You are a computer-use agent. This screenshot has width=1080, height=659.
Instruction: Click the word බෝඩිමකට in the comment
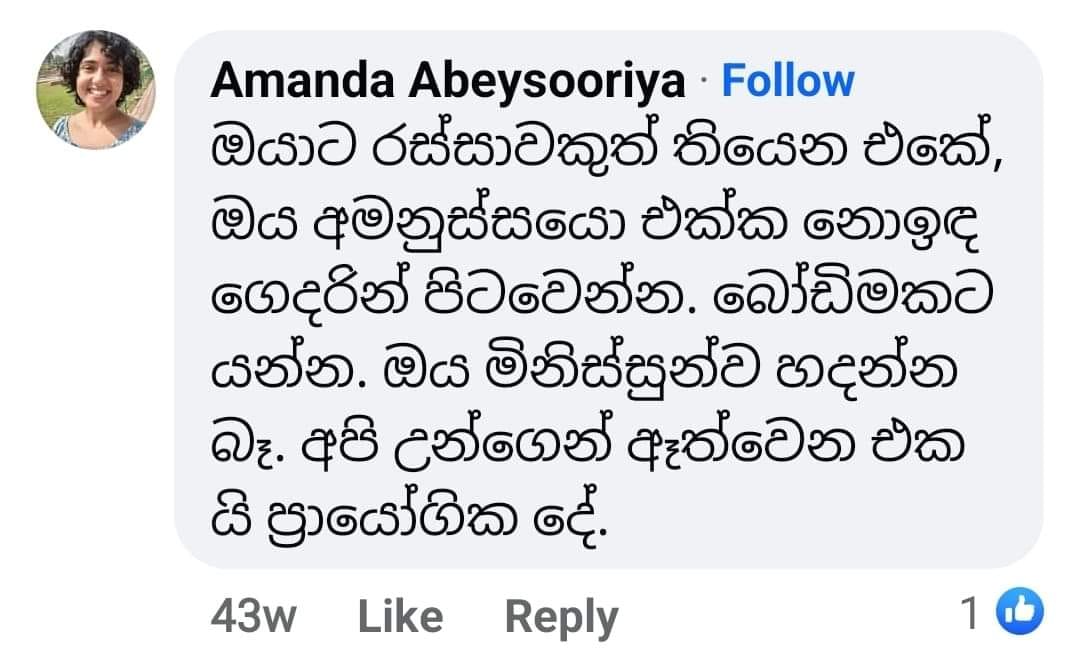(853, 293)
